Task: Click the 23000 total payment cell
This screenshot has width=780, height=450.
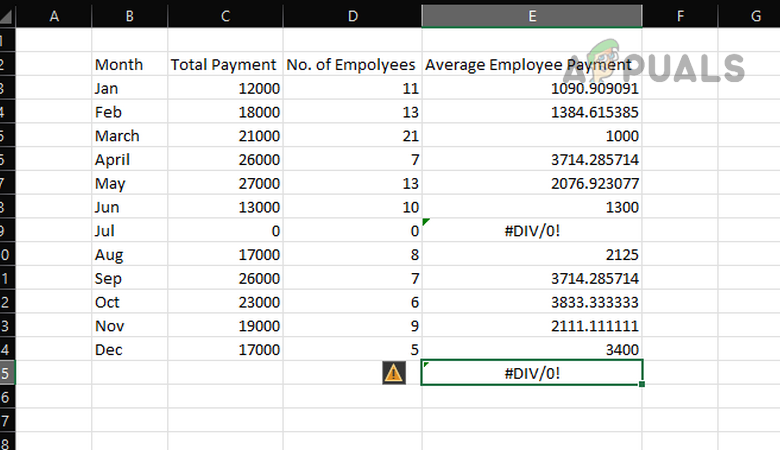Action: (x=225, y=302)
